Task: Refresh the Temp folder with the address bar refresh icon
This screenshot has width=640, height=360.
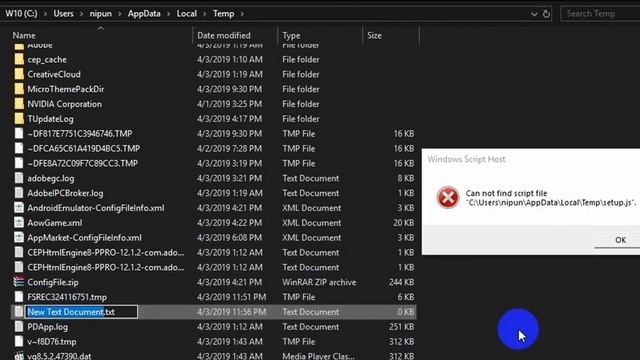Action: click(547, 14)
